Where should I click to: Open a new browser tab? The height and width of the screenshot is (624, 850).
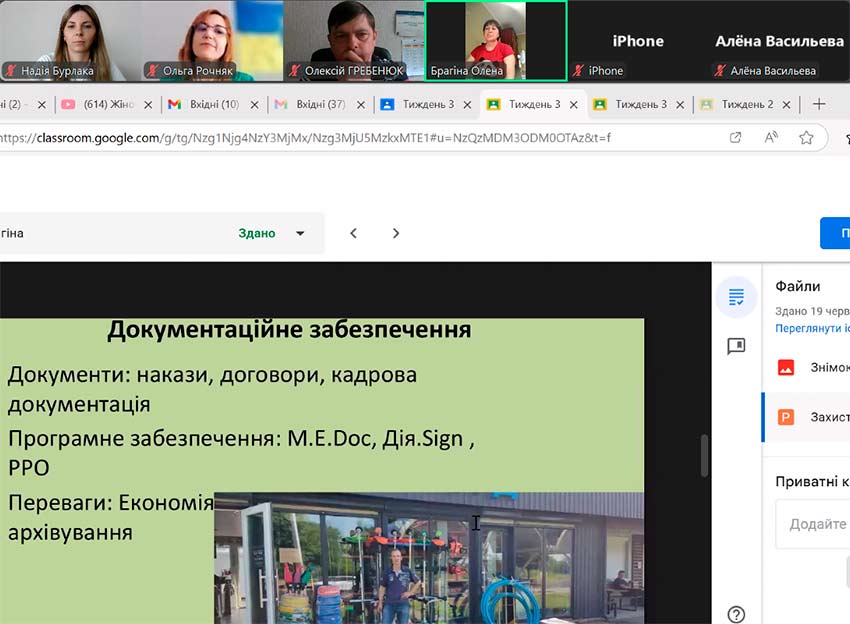coord(819,104)
